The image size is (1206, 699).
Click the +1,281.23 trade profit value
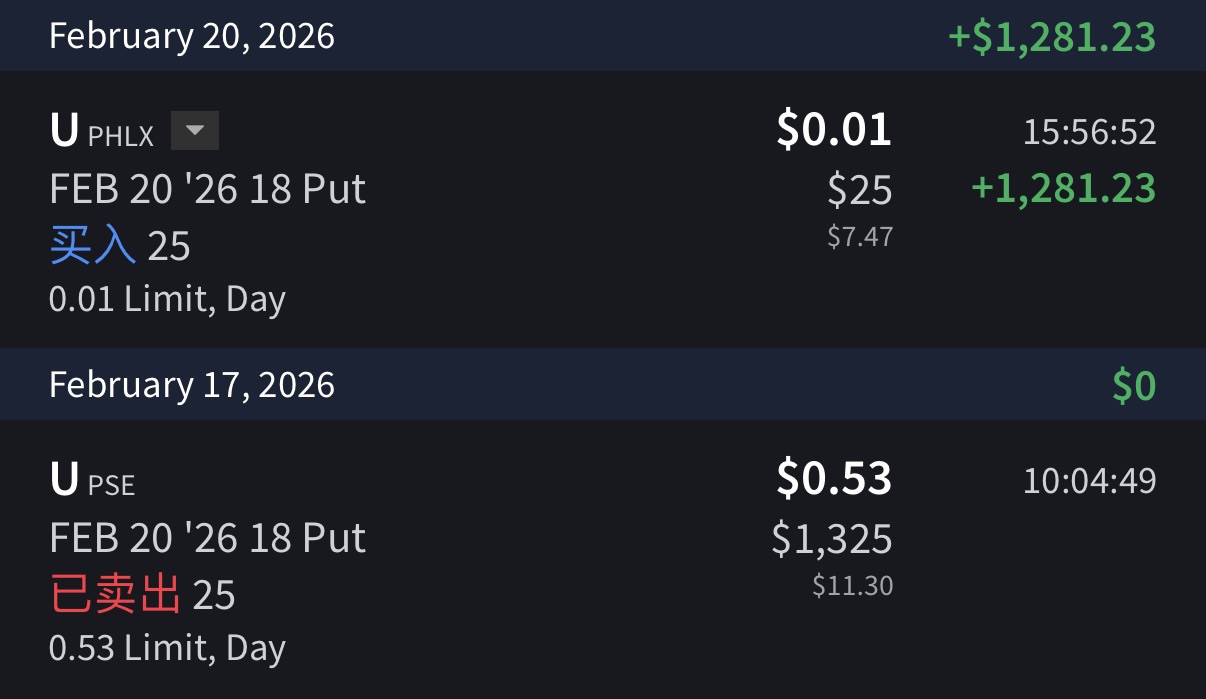1063,188
